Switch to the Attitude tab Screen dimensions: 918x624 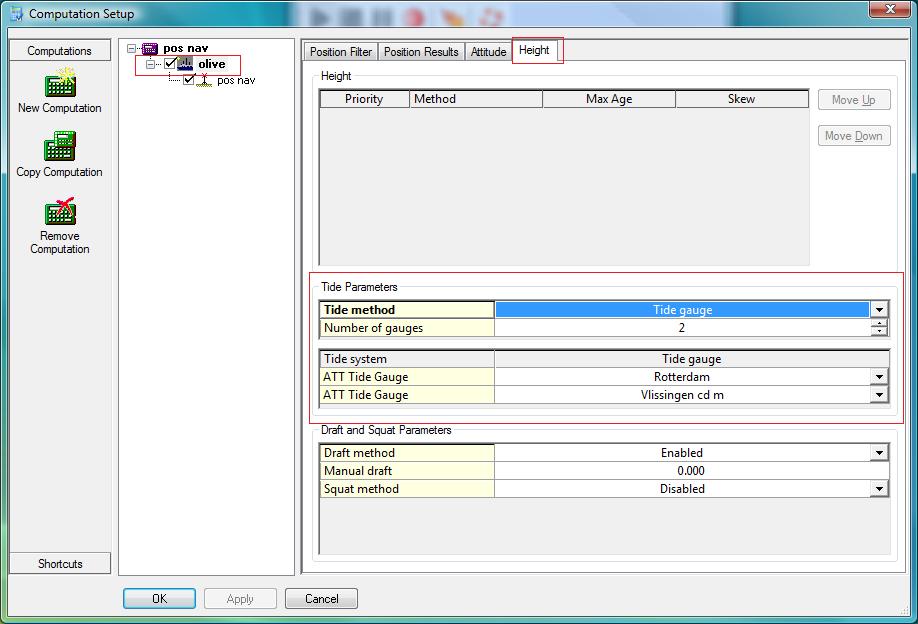(x=488, y=52)
